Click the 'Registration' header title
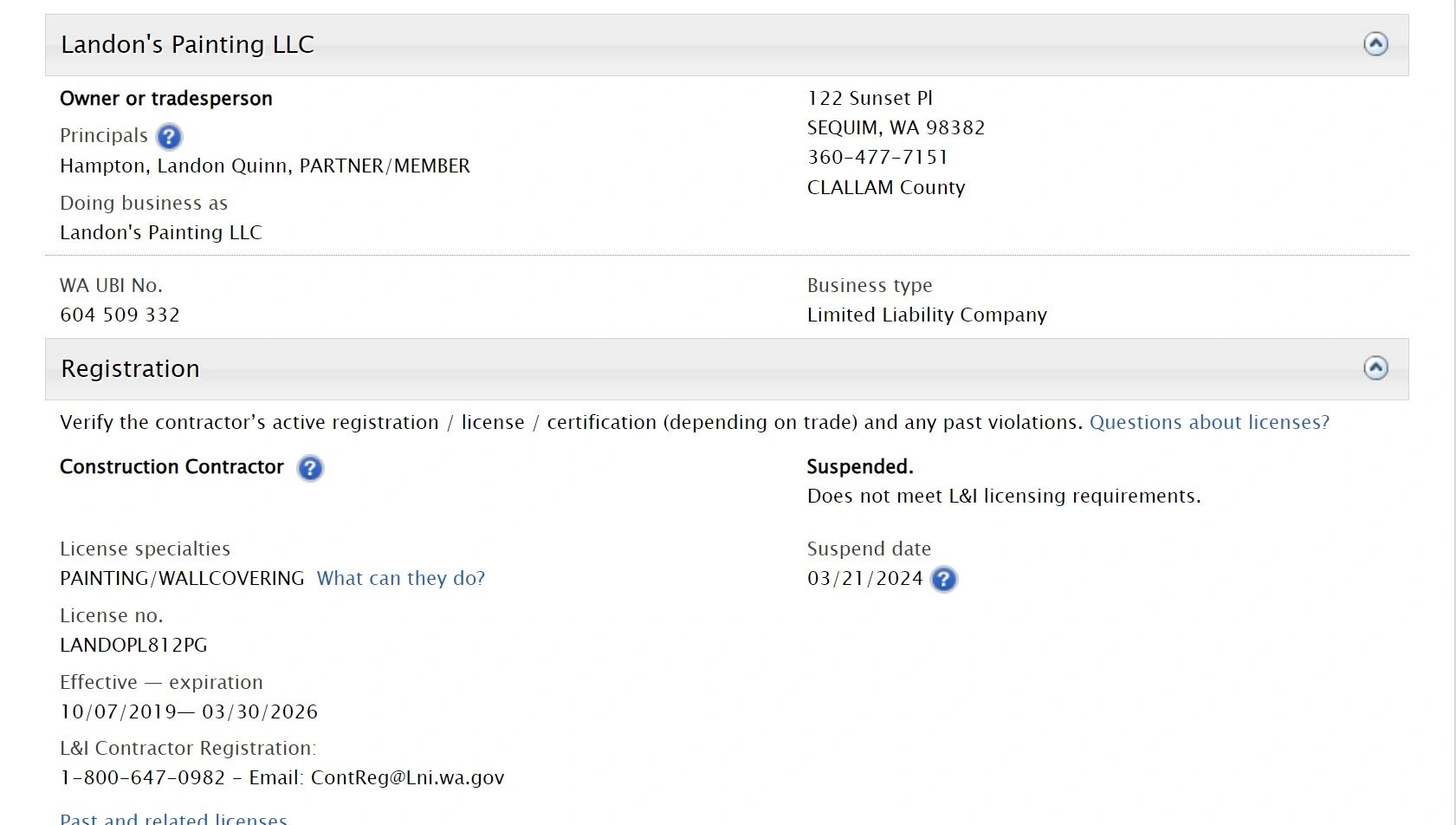 [x=130, y=368]
